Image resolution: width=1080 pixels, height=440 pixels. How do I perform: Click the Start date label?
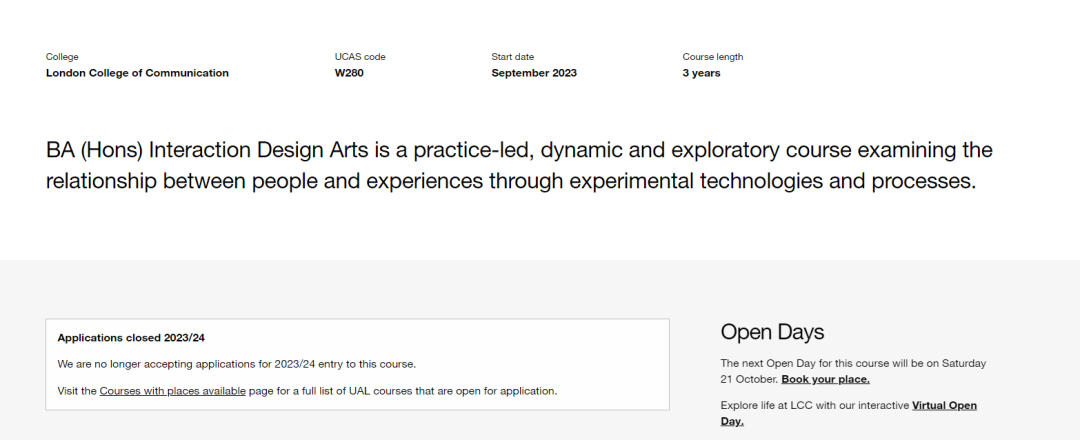pyautogui.click(x=512, y=57)
